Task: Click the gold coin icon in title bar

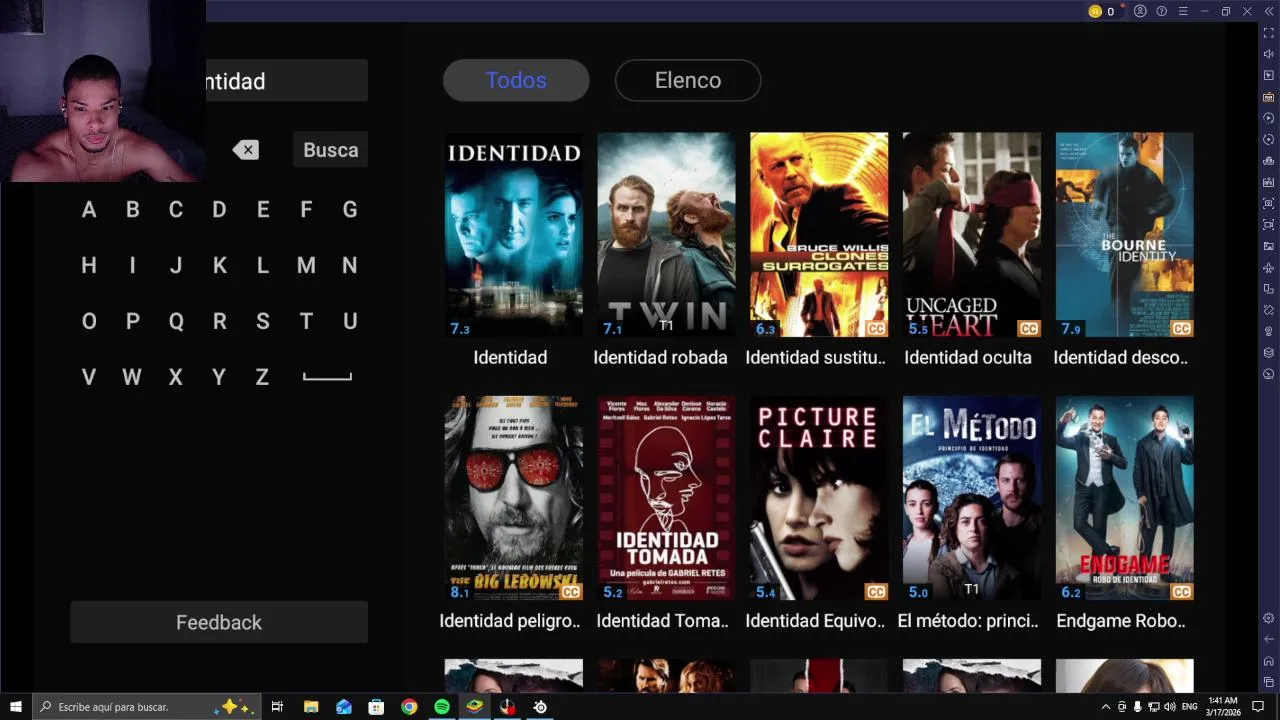Action: click(x=1095, y=11)
